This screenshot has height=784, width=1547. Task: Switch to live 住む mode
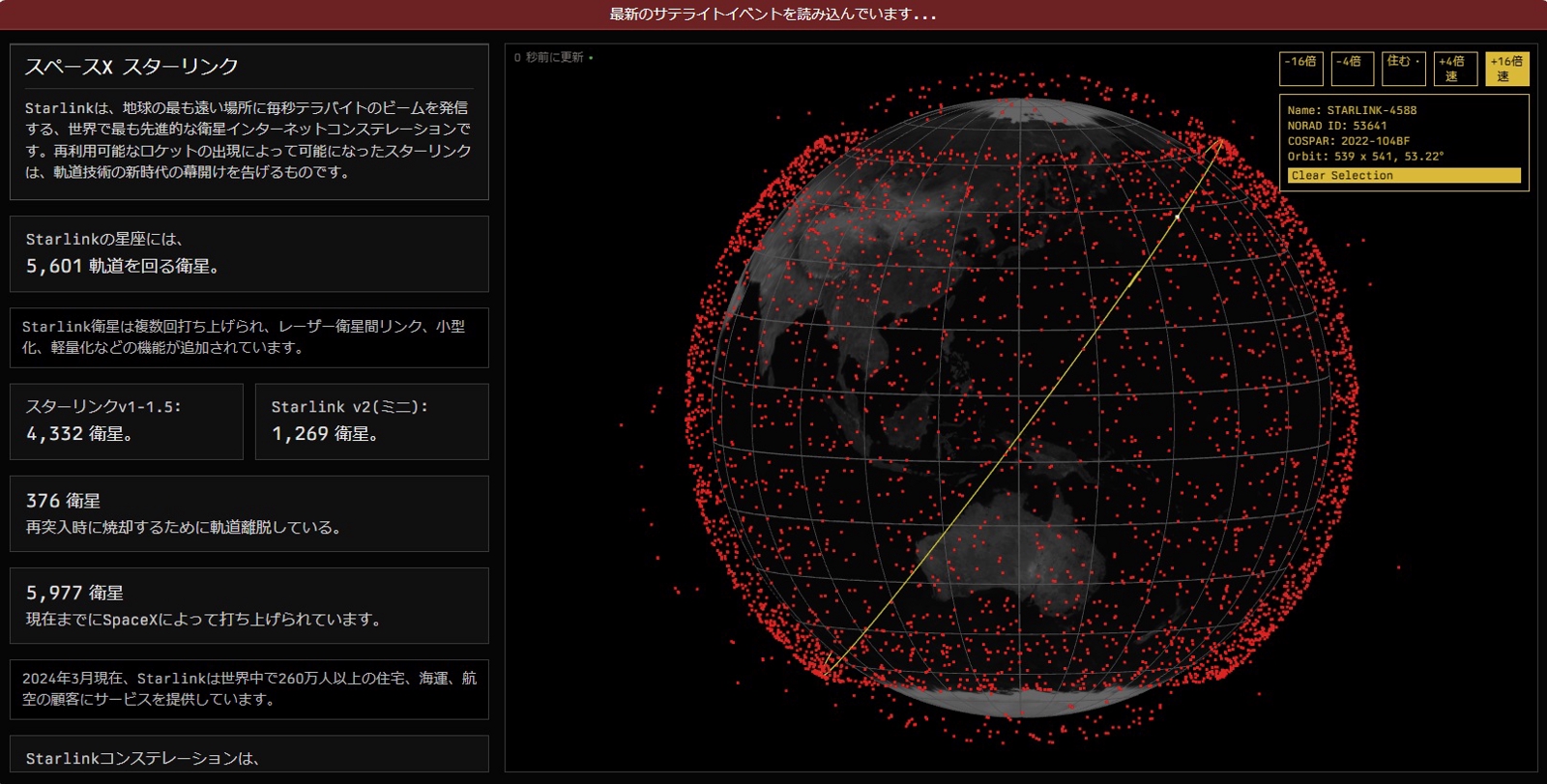click(x=1404, y=69)
